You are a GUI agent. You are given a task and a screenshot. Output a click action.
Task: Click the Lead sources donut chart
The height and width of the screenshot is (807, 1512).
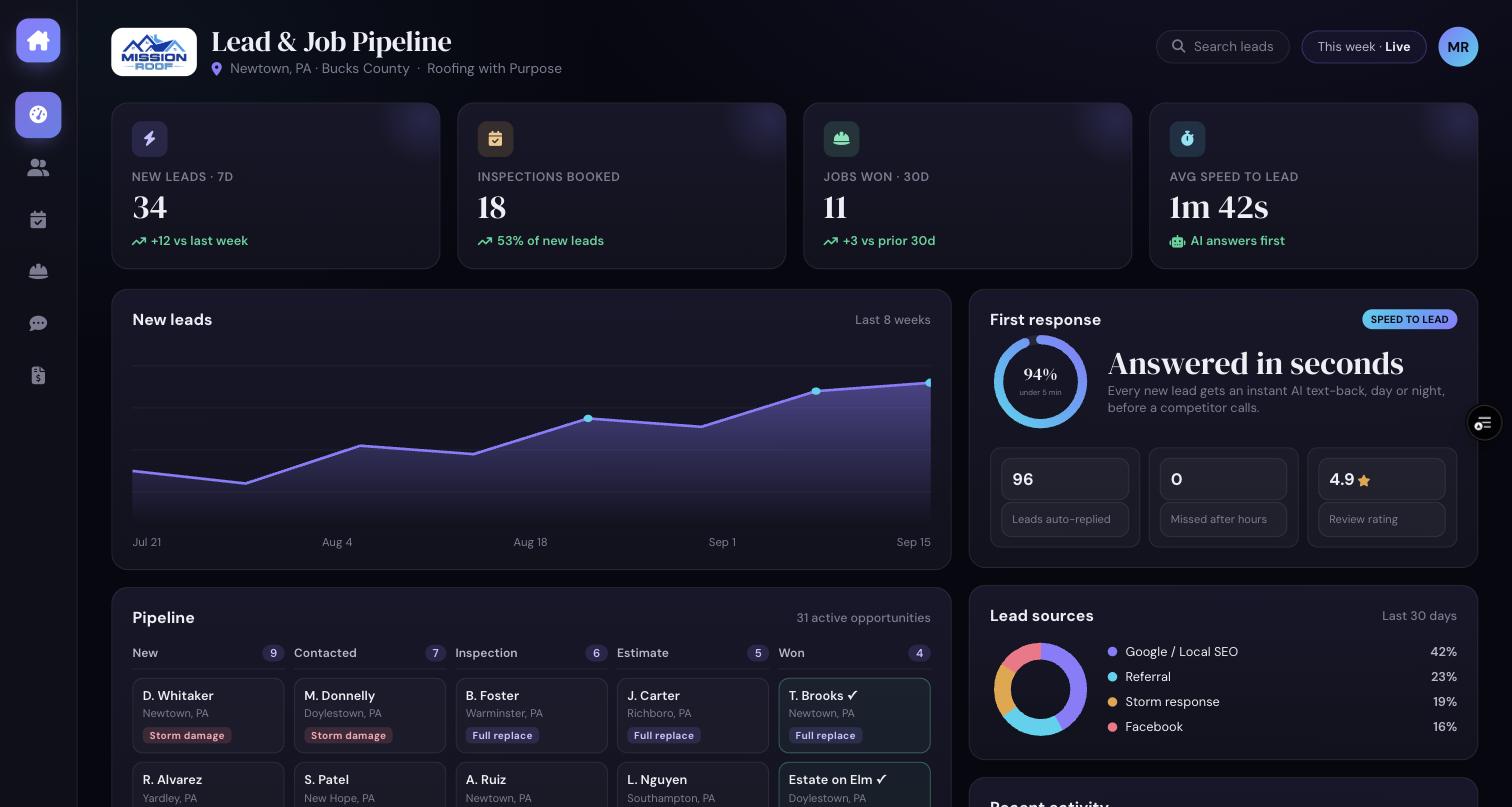tap(1040, 689)
